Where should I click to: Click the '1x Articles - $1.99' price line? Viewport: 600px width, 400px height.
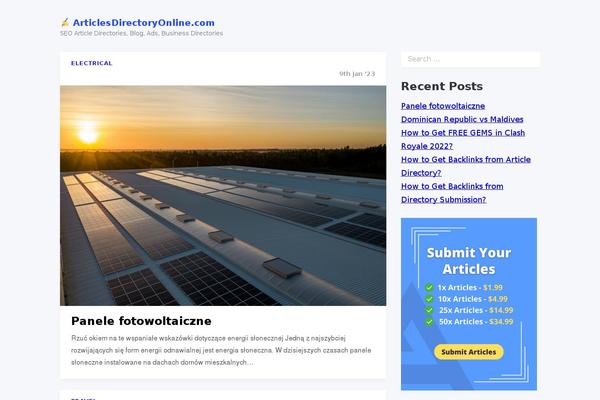click(470, 287)
